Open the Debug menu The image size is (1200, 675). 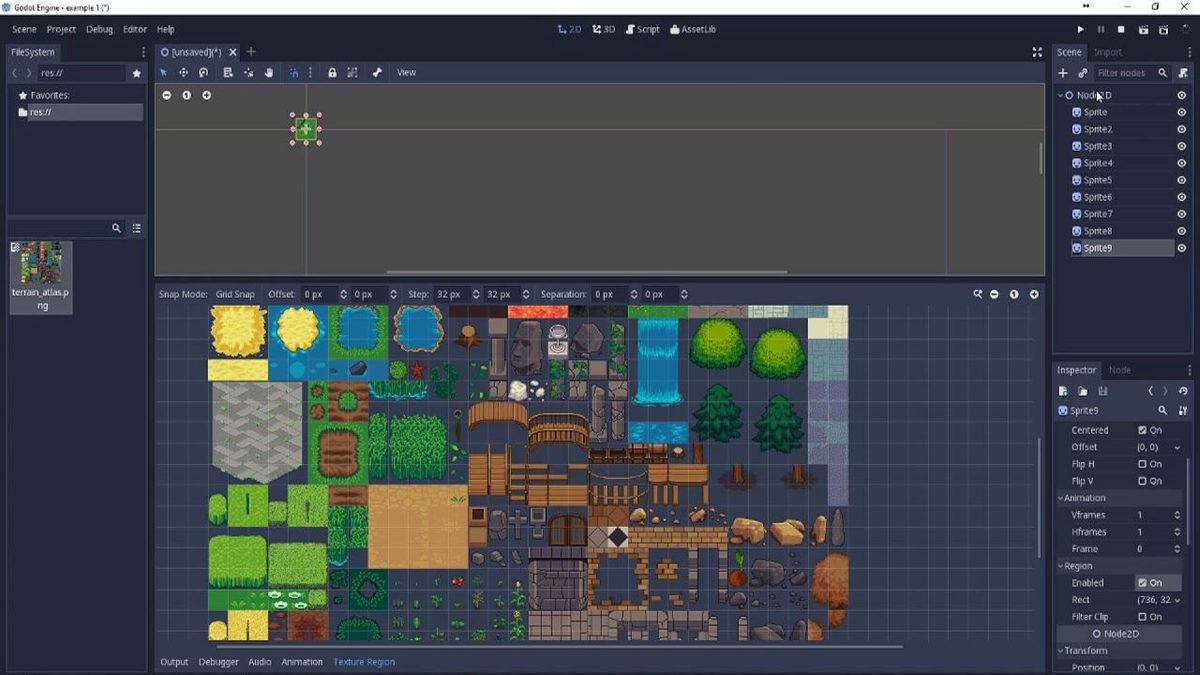click(99, 30)
